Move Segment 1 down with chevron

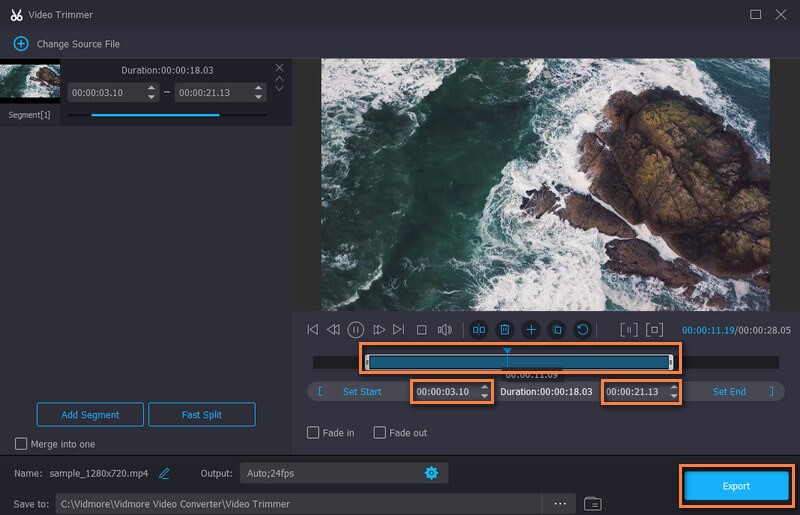point(279,89)
